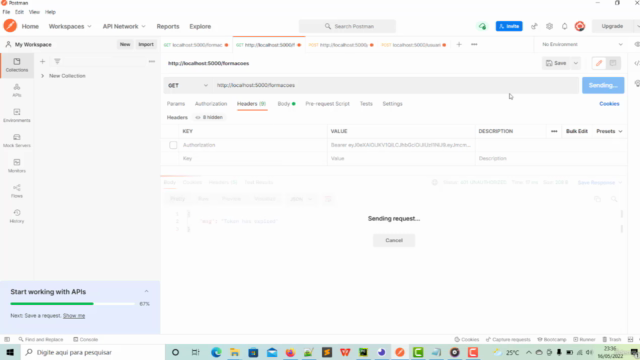Viewport: 640px width, 360px height.
Task: Open the Environments sidebar panel
Action: [x=17, y=116]
